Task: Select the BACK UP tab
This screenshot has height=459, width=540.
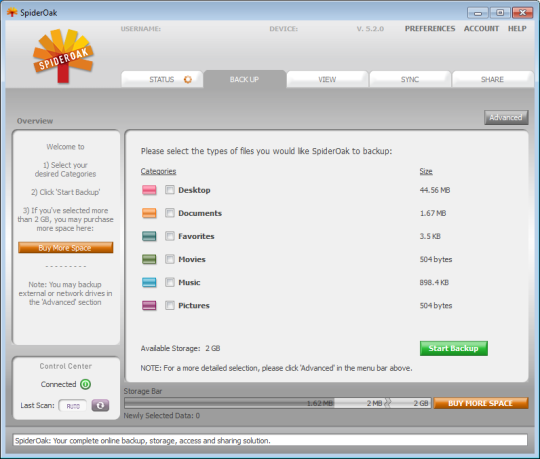Action: click(x=245, y=79)
